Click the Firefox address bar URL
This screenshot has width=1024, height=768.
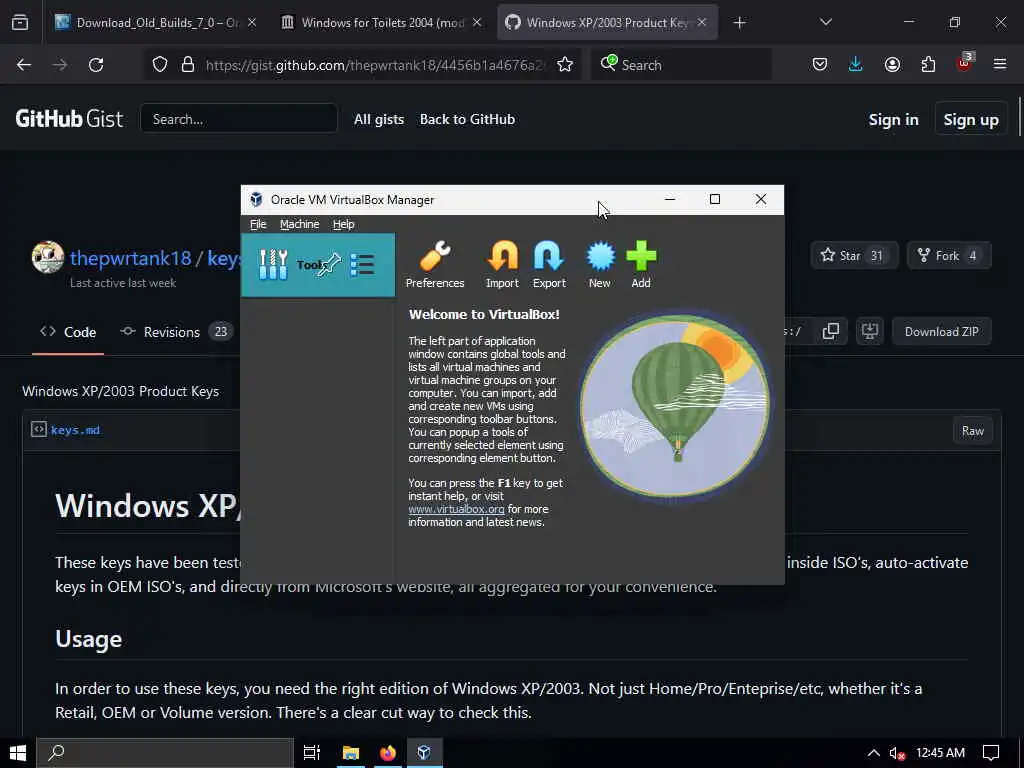click(374, 65)
